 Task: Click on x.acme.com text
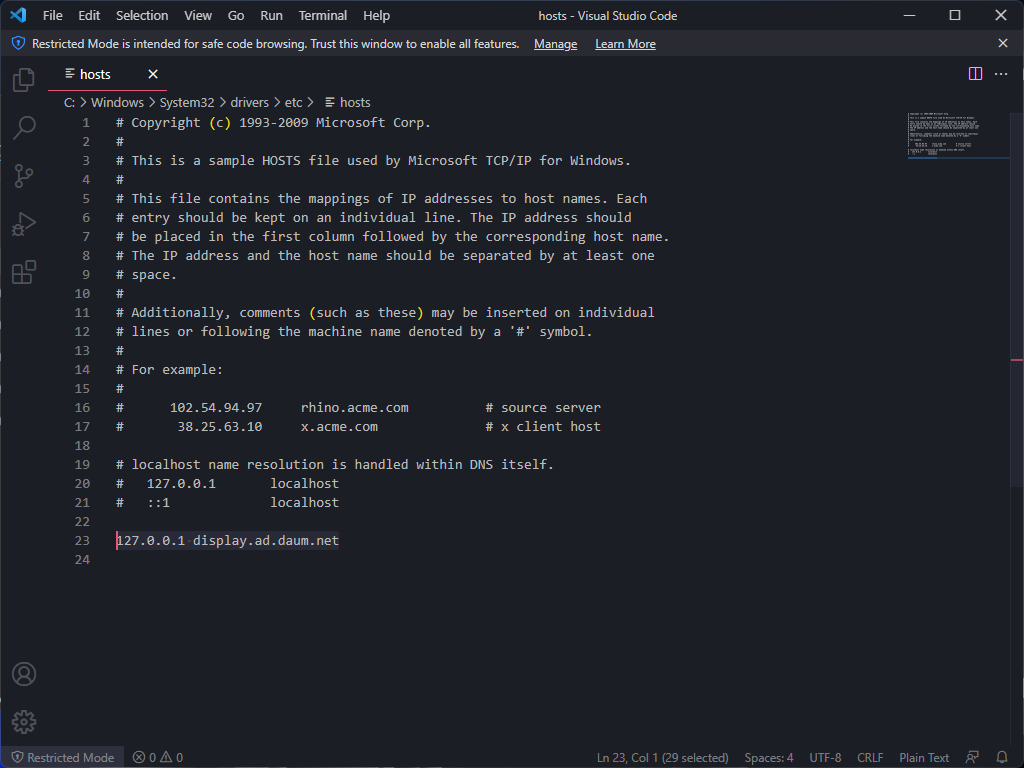click(339, 426)
